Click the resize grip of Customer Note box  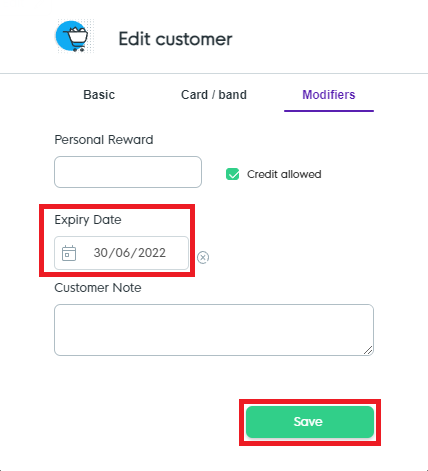(x=368, y=350)
